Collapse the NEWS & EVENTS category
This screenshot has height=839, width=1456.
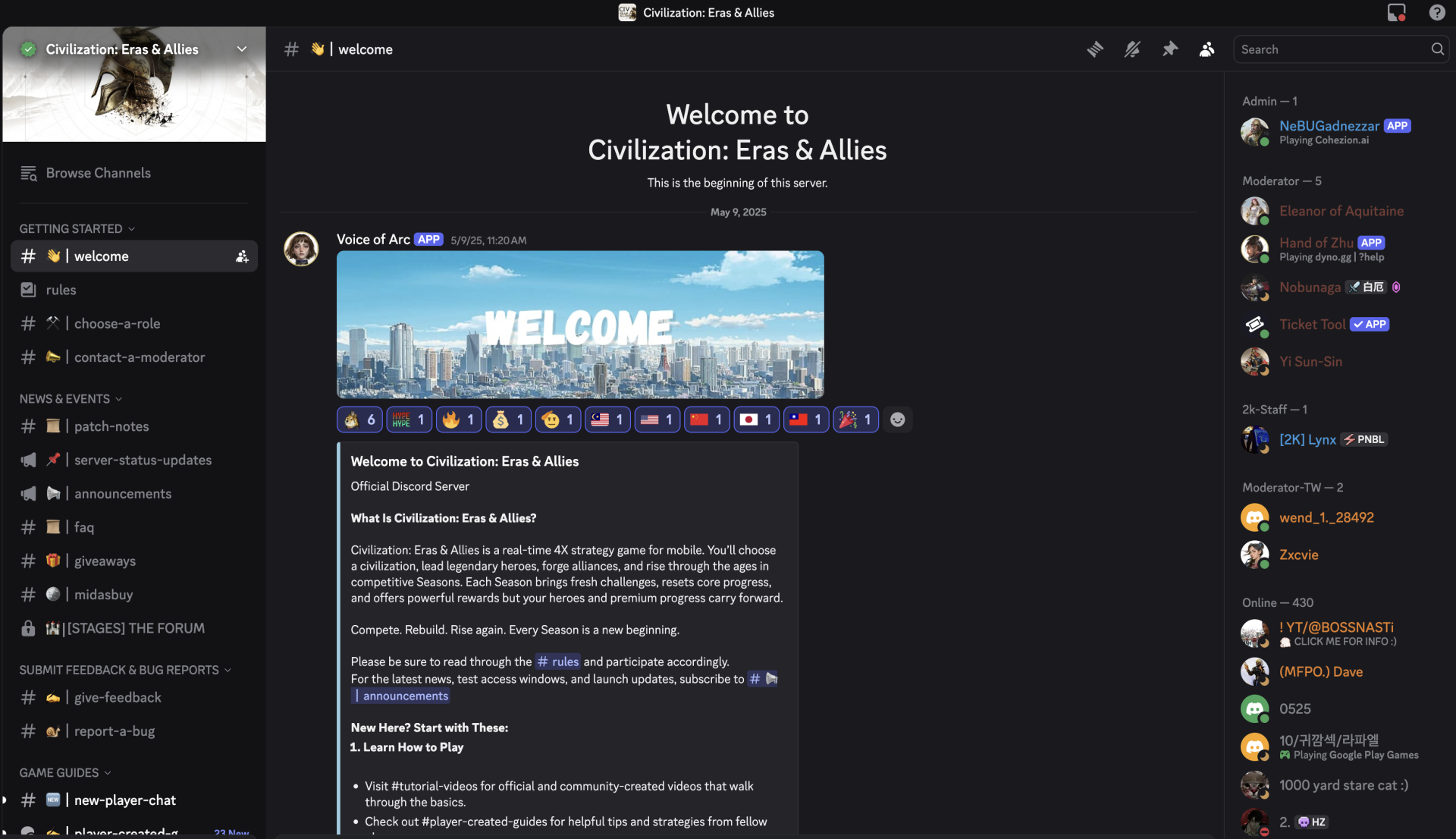71,399
